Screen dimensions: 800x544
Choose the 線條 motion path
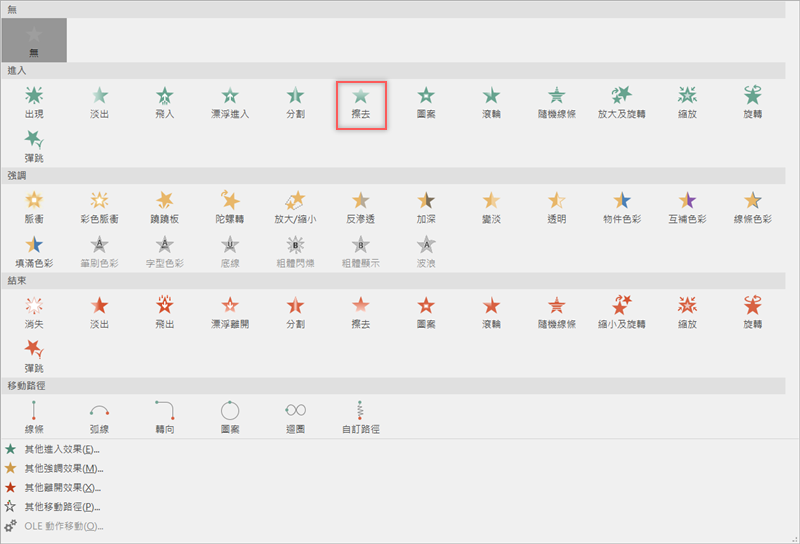(34, 417)
